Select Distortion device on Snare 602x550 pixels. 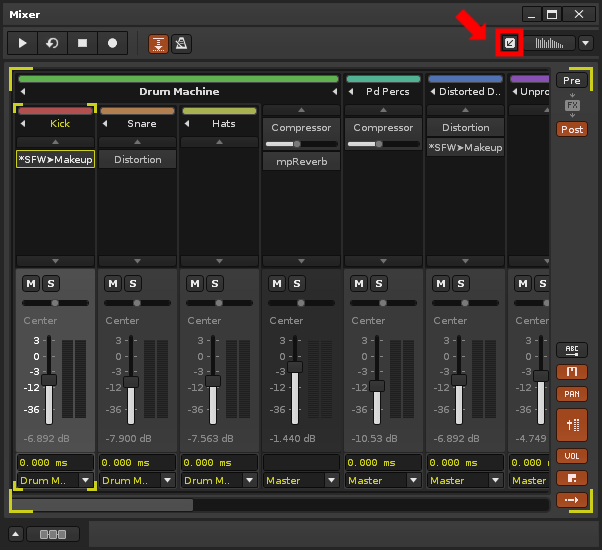tap(137, 159)
